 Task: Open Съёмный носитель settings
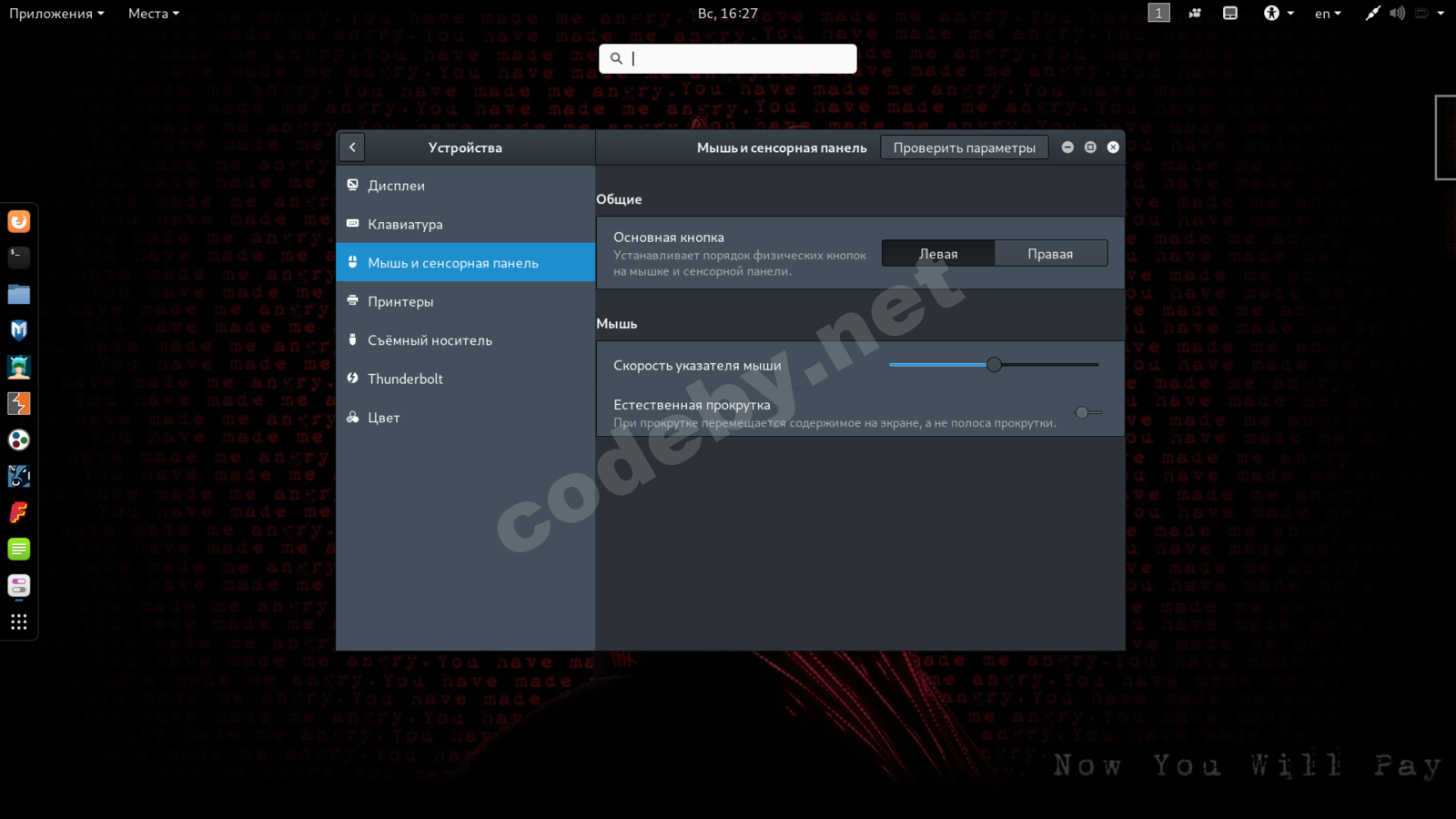(x=466, y=340)
